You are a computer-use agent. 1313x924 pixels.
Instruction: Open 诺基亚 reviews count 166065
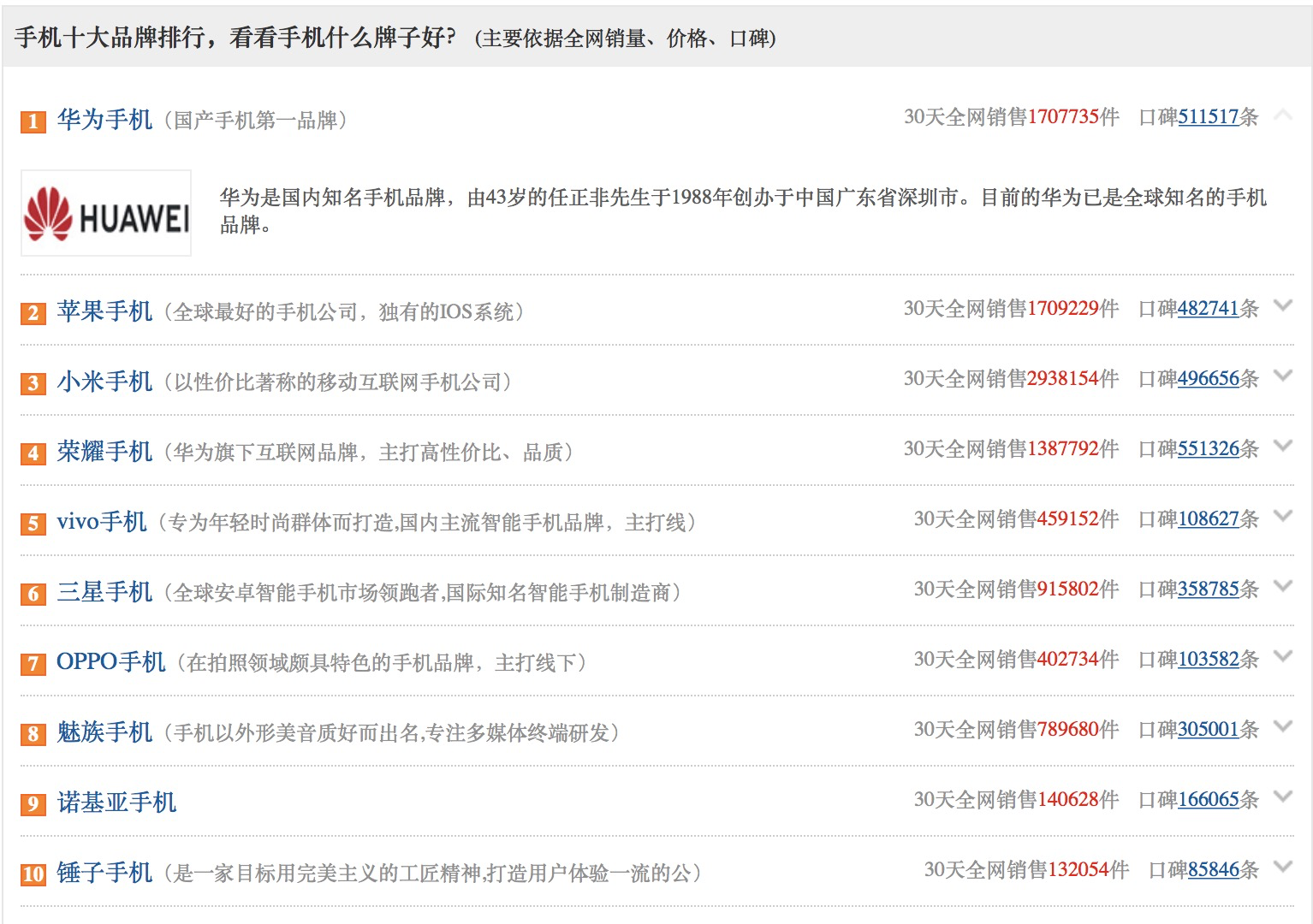1209,800
